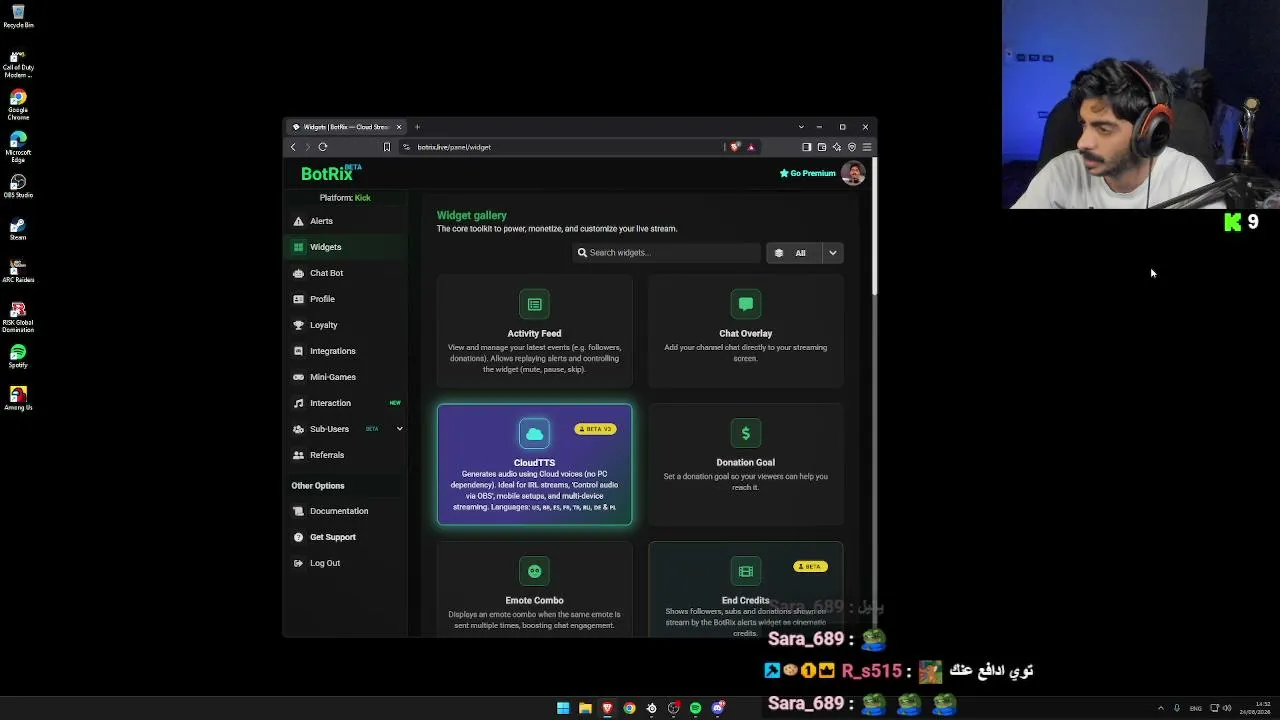
Task: Select the Recycle Bin desktop icon
Action: click(x=18, y=17)
